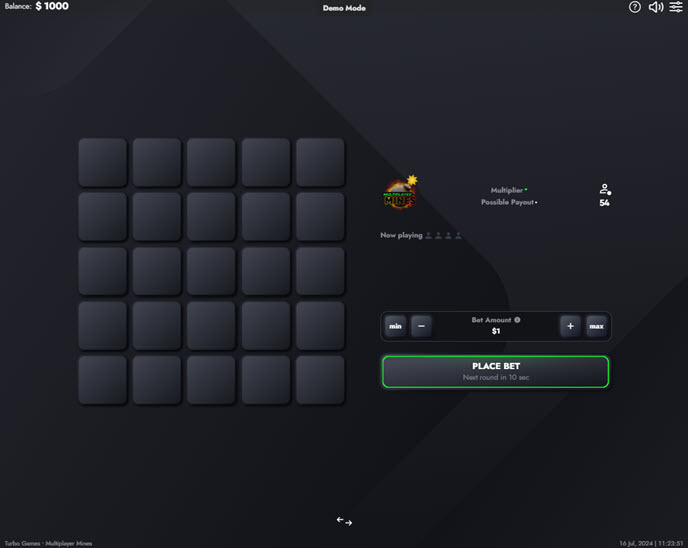The image size is (688, 548).
Task: Set bet to minimum with min button
Action: click(x=396, y=326)
